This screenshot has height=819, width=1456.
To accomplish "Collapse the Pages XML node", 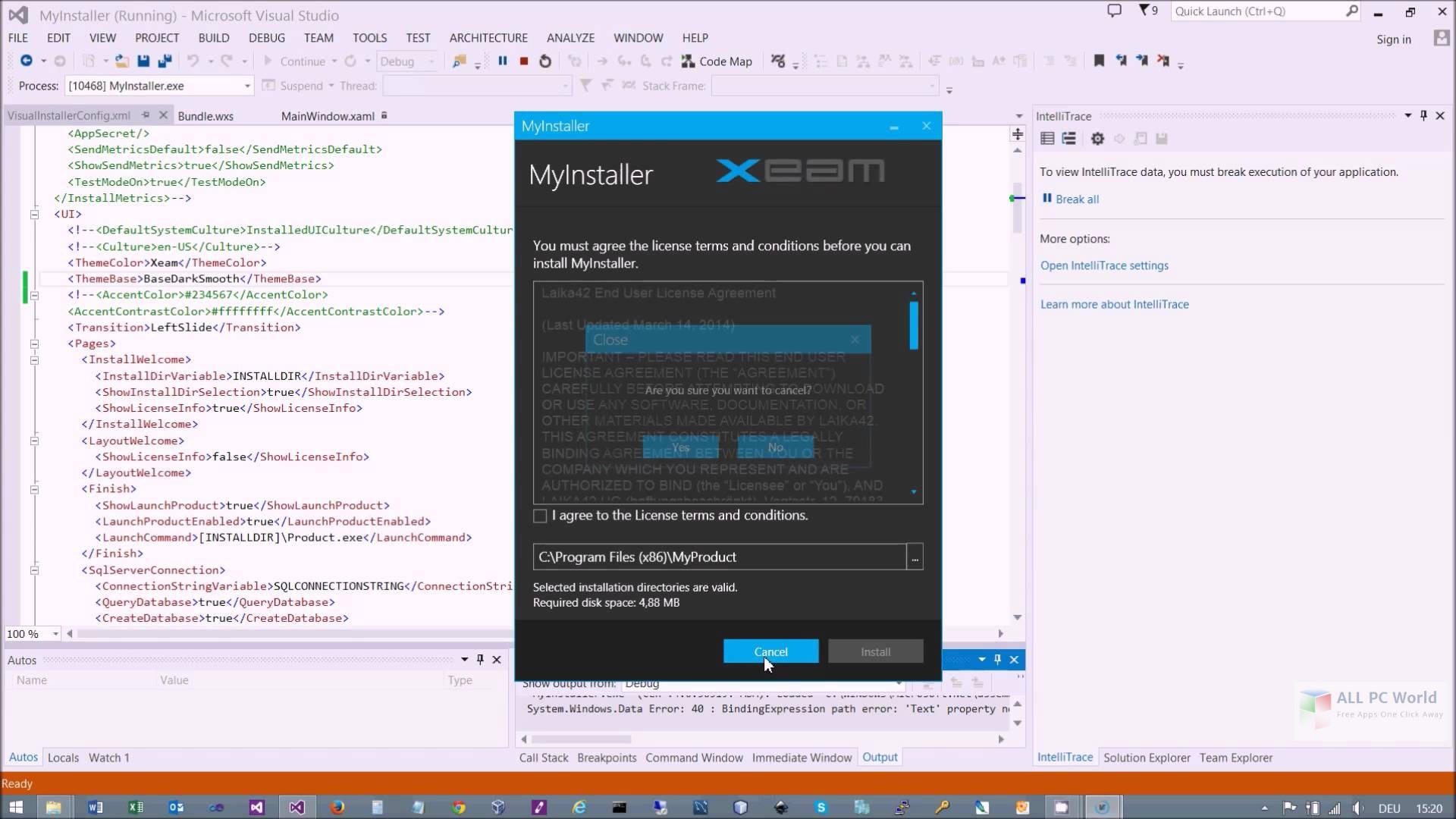I will [x=34, y=344].
